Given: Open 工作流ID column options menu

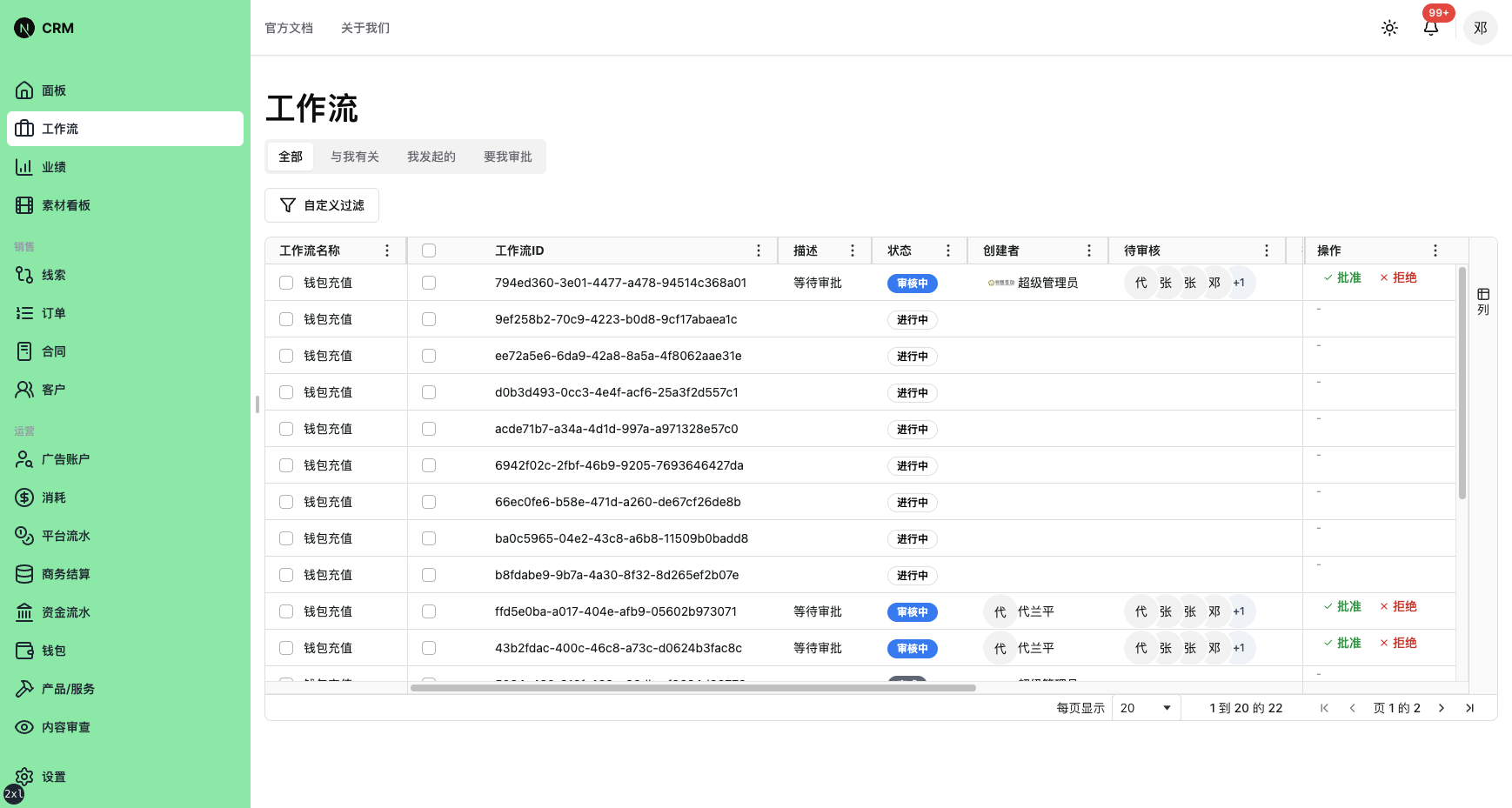Looking at the screenshot, I should click(x=759, y=250).
